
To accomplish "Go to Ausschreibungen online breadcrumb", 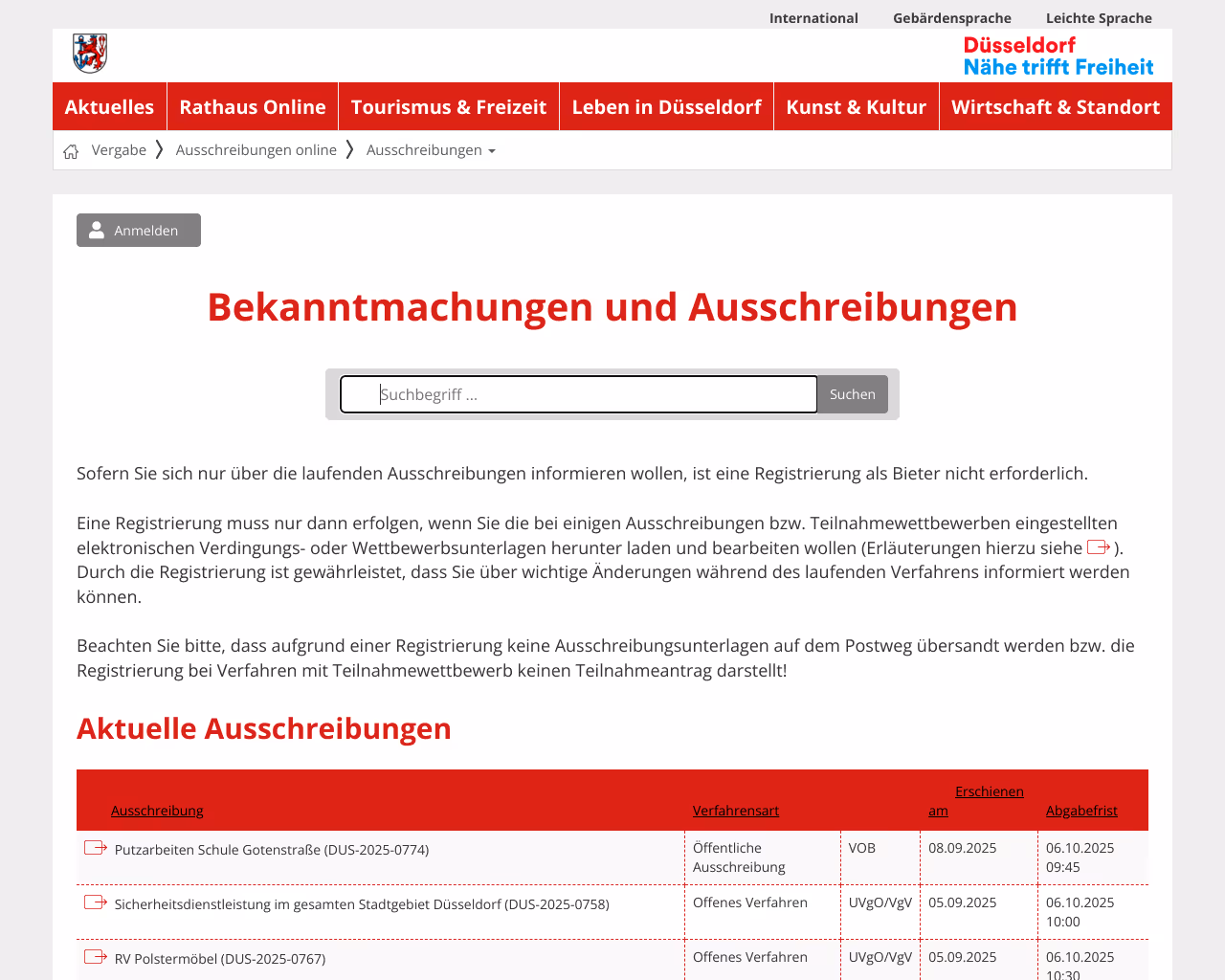I will pyautogui.click(x=256, y=150).
